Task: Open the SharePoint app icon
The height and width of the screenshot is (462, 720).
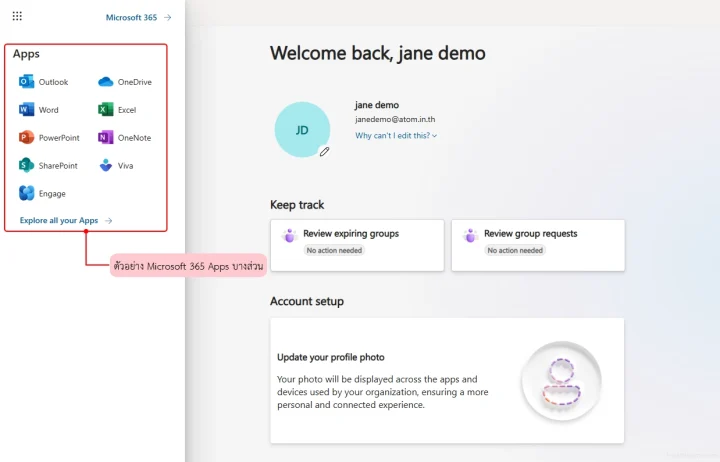Action: (x=26, y=165)
